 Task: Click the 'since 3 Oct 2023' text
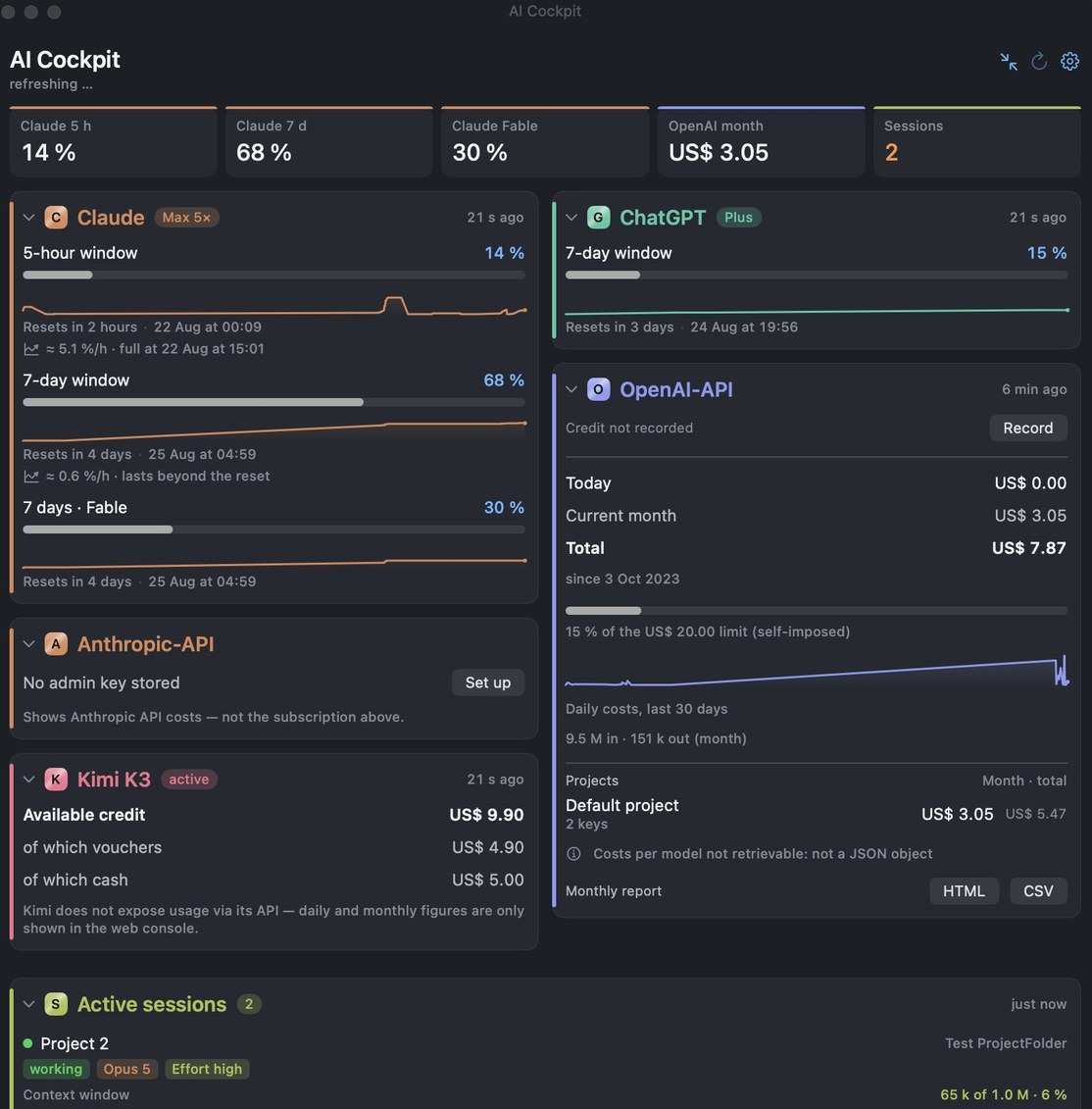coord(622,579)
